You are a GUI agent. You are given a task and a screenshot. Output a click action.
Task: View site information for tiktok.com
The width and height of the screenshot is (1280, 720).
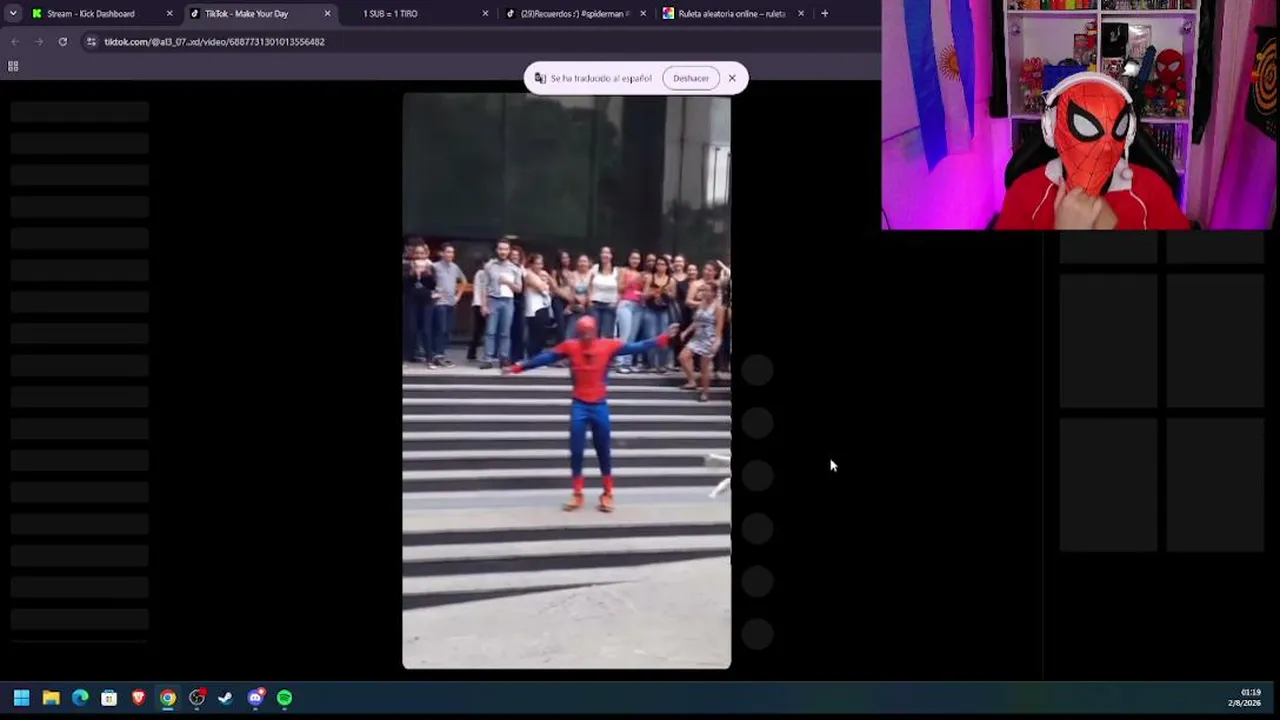(91, 42)
